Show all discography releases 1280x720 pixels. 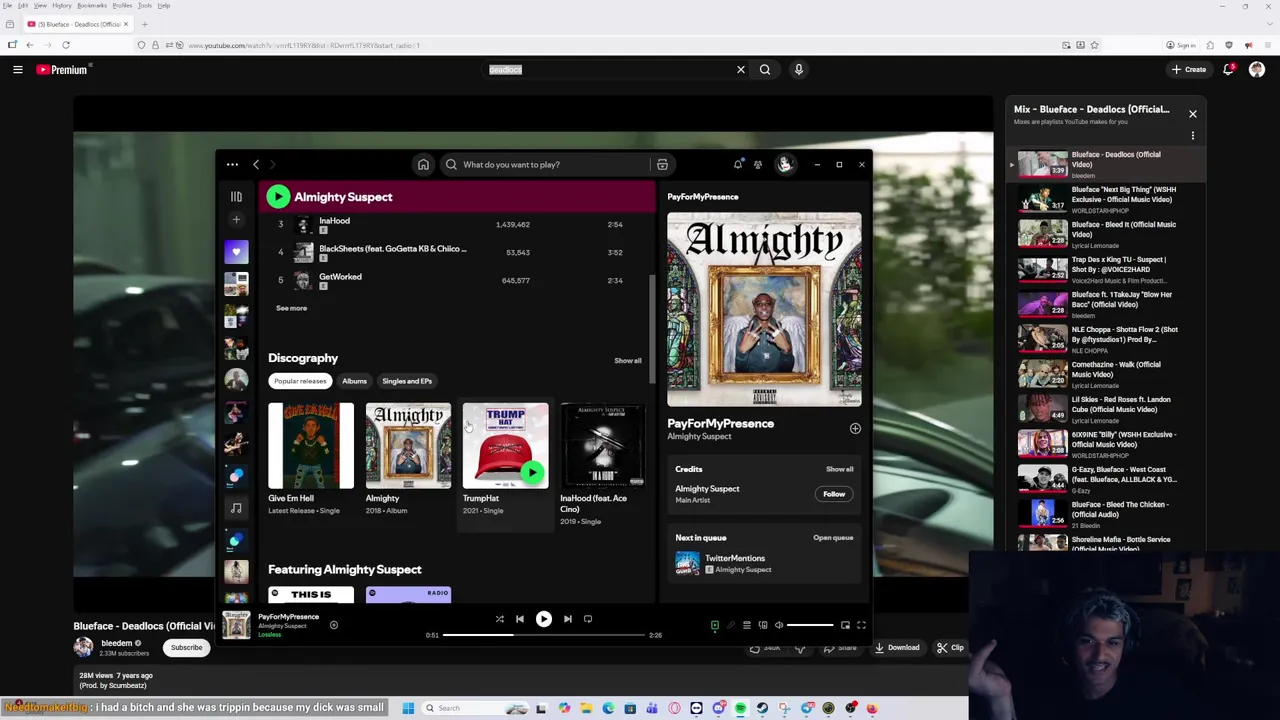point(628,360)
